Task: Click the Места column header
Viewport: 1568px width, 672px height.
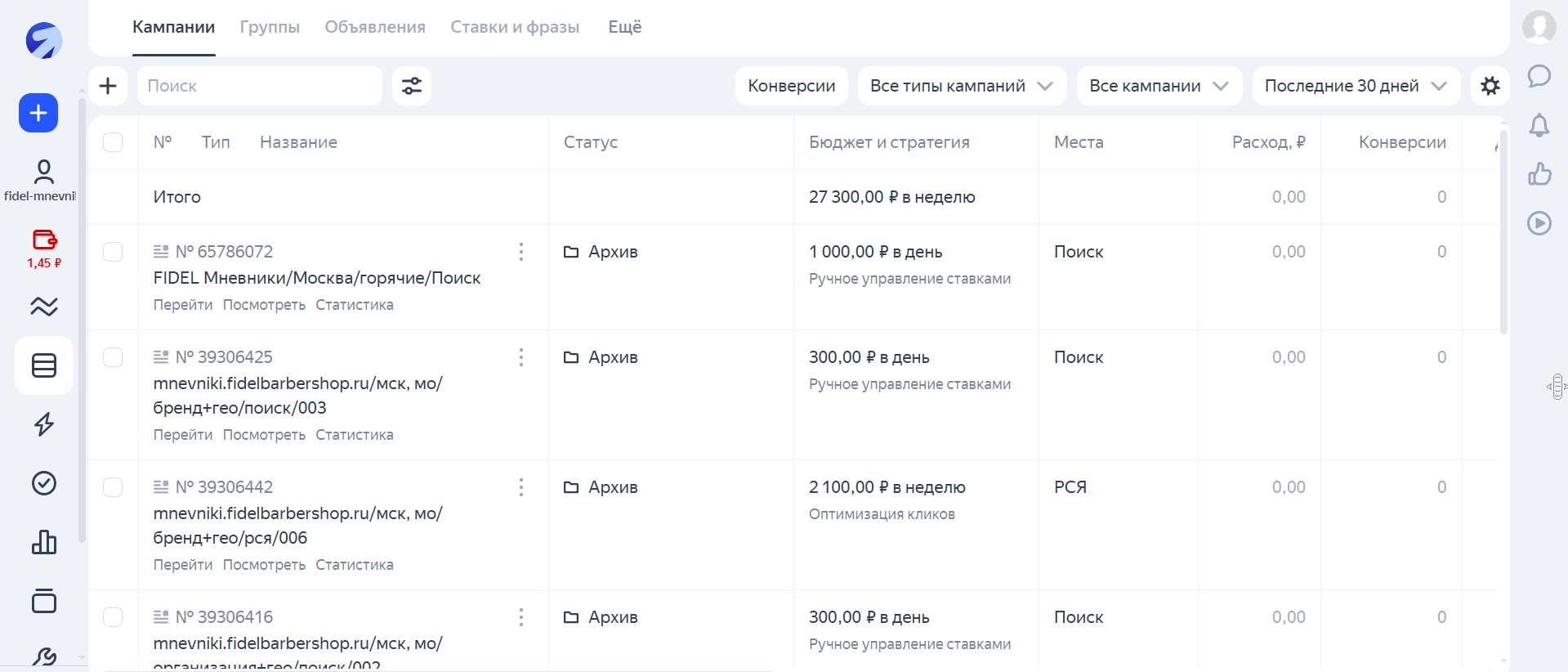Action: pos(1079,142)
